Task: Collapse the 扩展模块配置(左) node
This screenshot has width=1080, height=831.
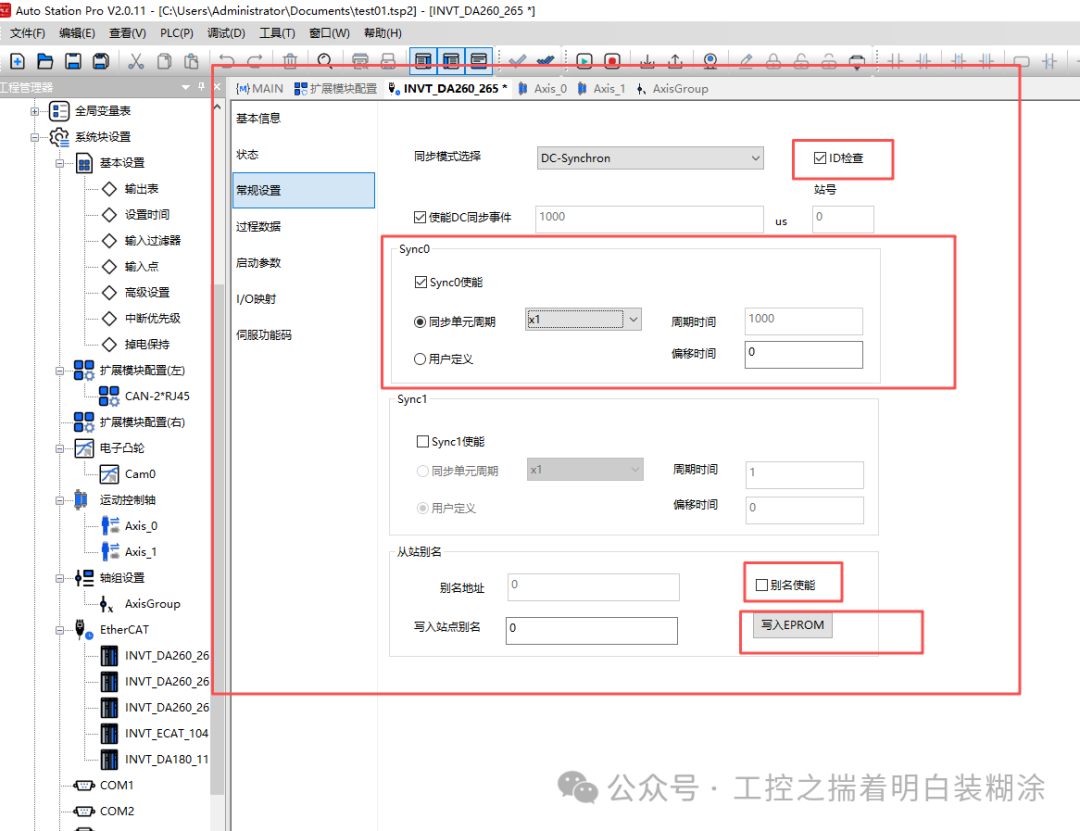Action: [x=60, y=371]
